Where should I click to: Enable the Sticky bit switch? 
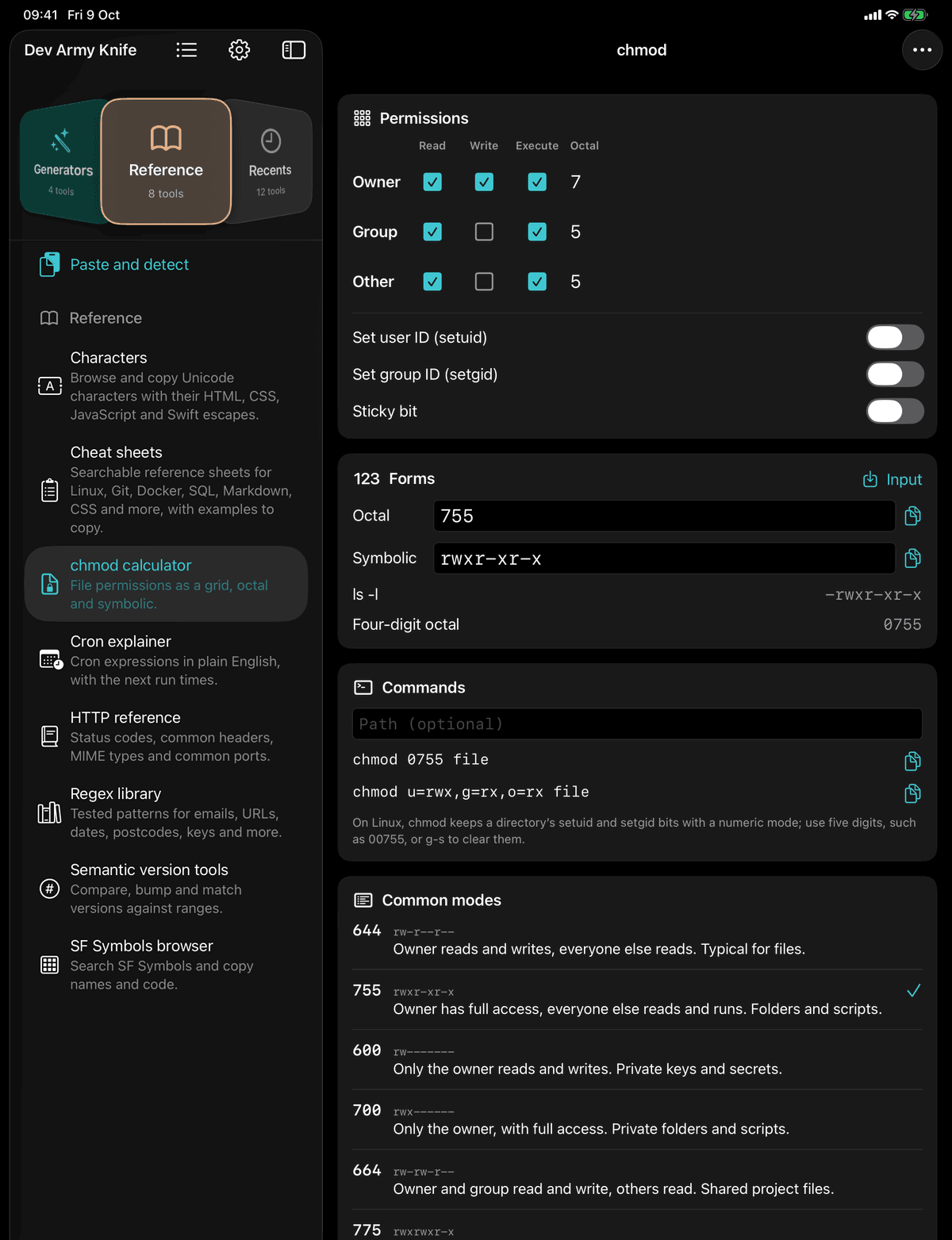click(x=895, y=411)
